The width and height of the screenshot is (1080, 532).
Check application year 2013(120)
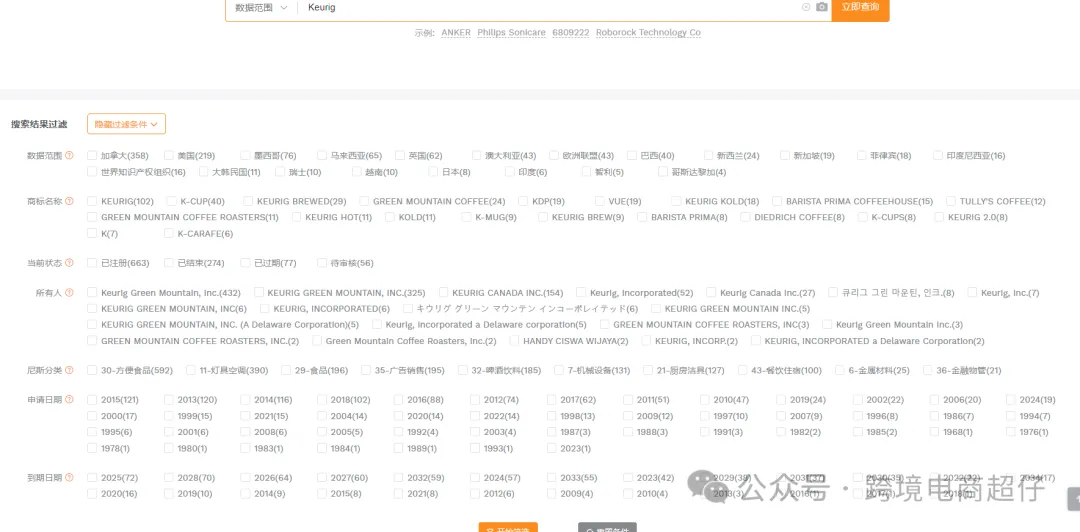[x=169, y=400]
